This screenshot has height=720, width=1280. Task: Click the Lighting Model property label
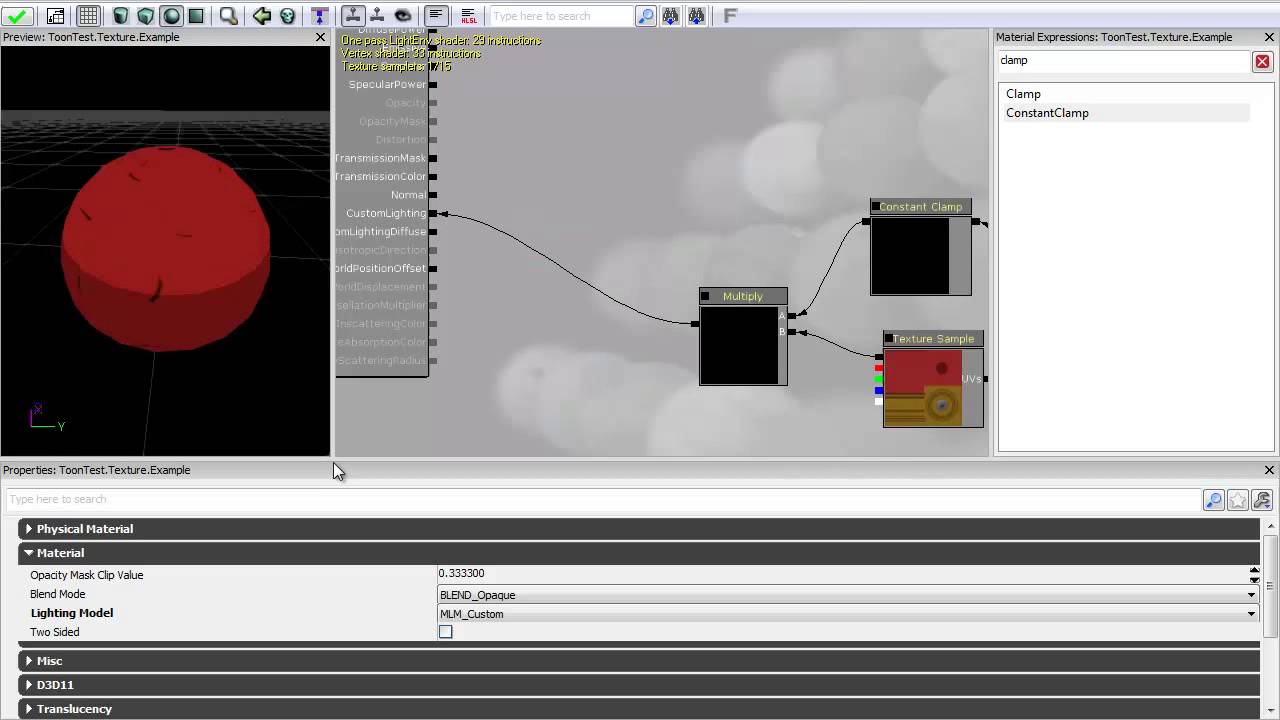pos(72,613)
